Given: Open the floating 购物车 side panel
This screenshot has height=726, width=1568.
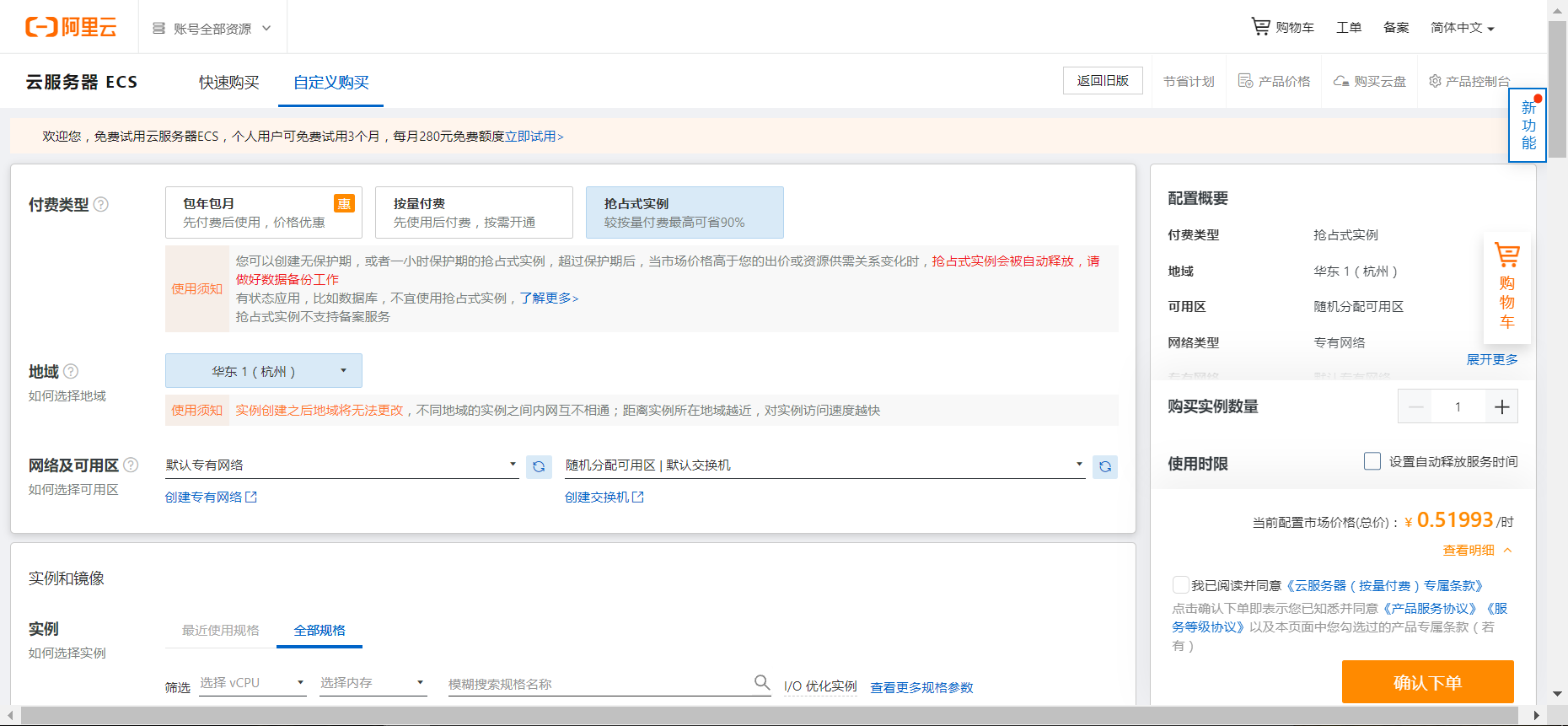Looking at the screenshot, I should pyautogui.click(x=1507, y=288).
